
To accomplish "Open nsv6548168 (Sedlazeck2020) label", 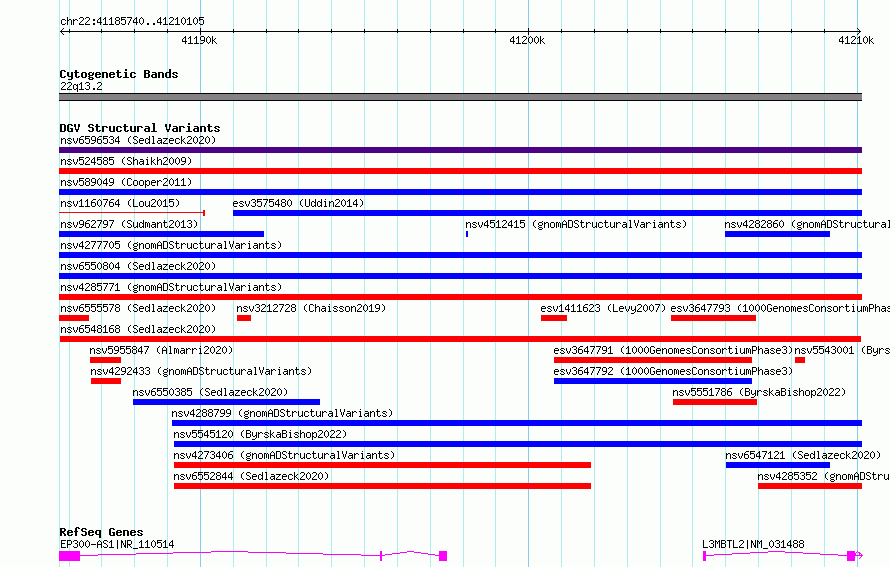I will [x=138, y=329].
